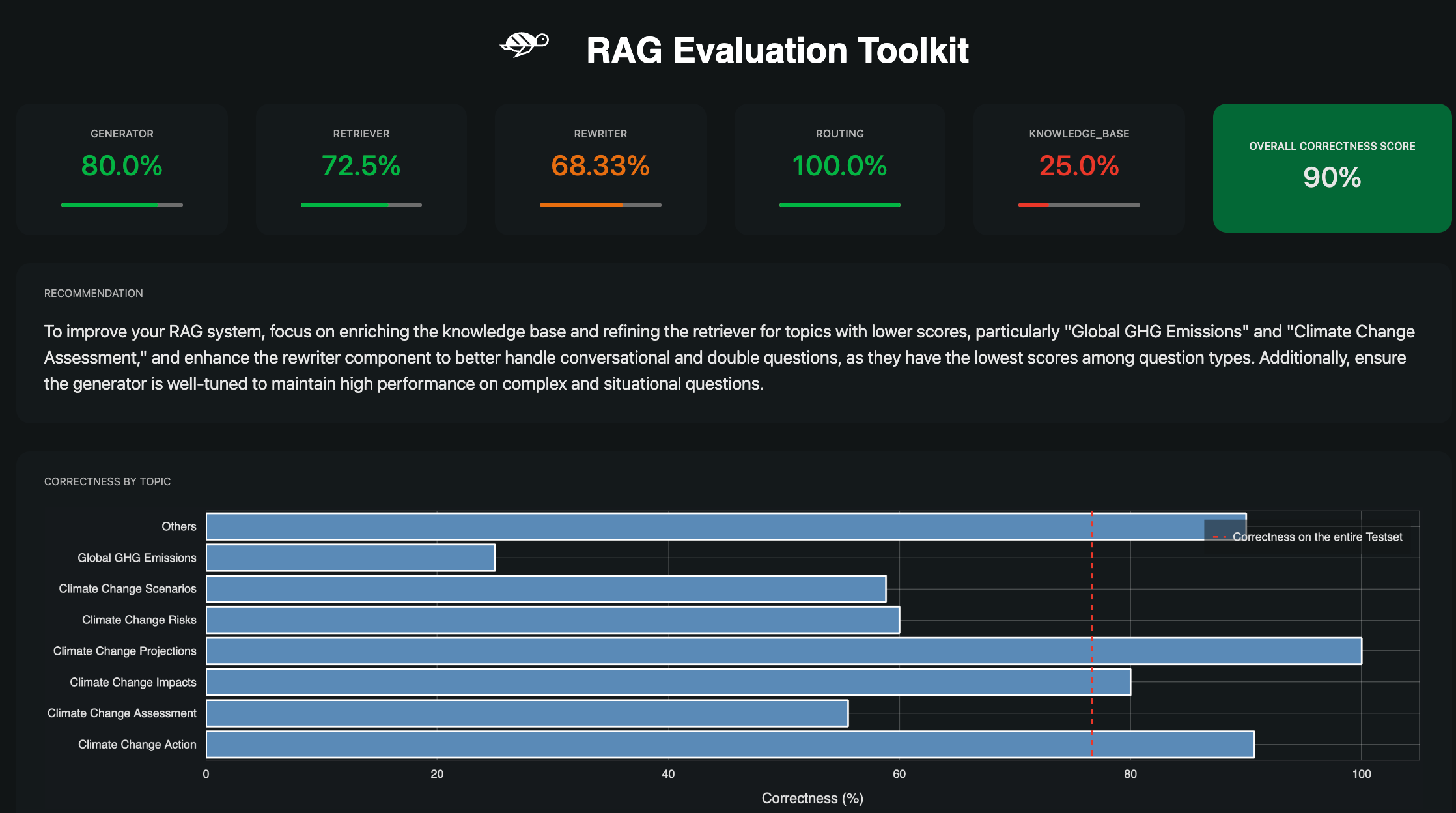Expand the CORRECTNESS BY TOPIC panel
This screenshot has width=1456, height=813.
pos(107,481)
